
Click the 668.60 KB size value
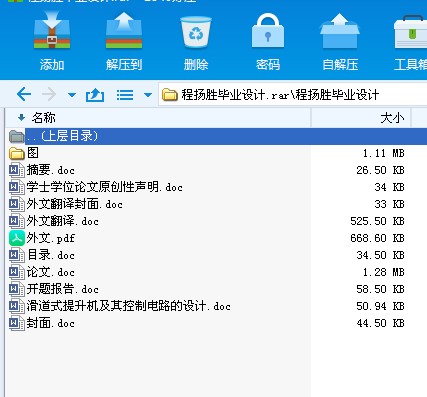(x=377, y=238)
